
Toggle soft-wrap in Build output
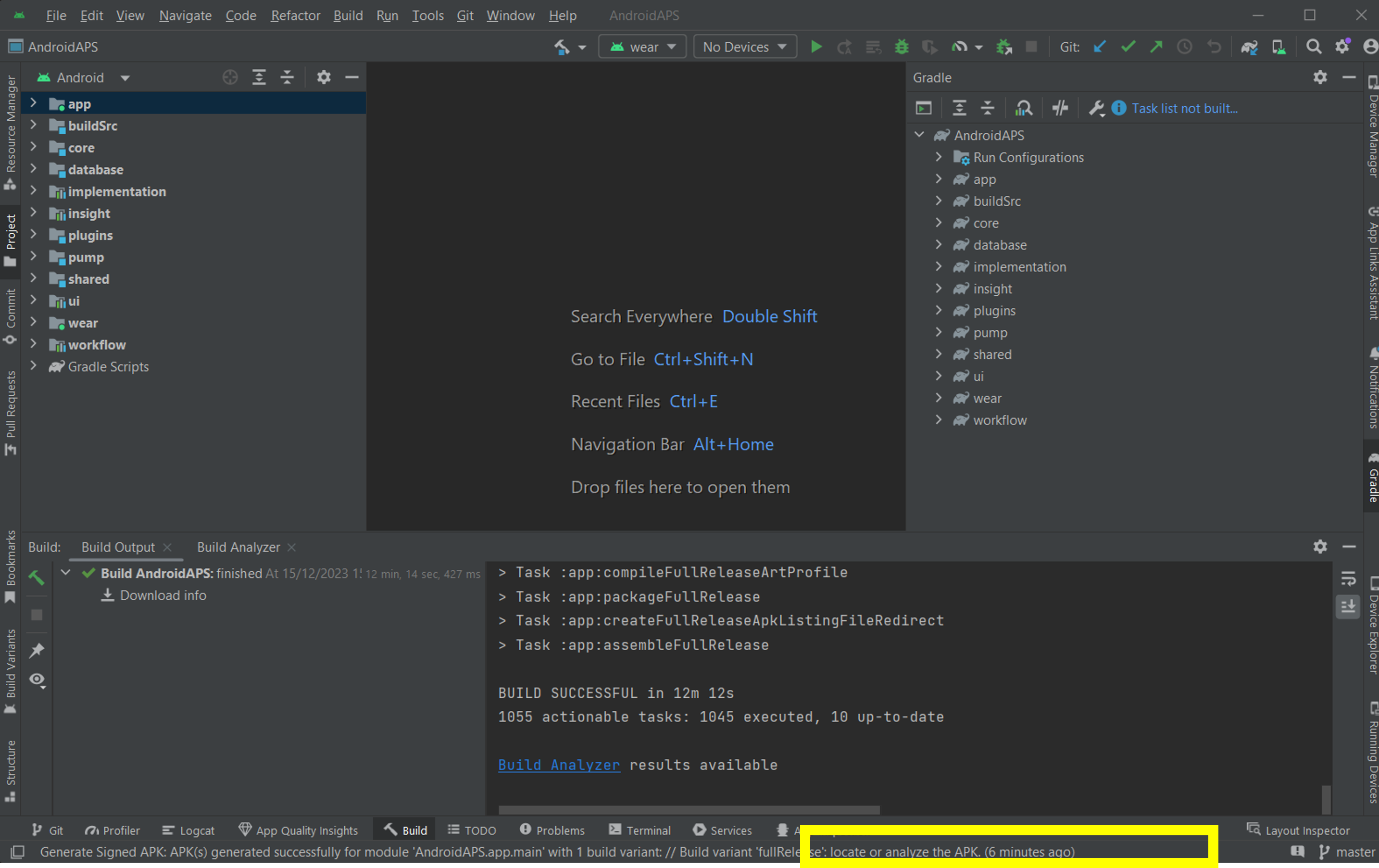coord(1348,579)
